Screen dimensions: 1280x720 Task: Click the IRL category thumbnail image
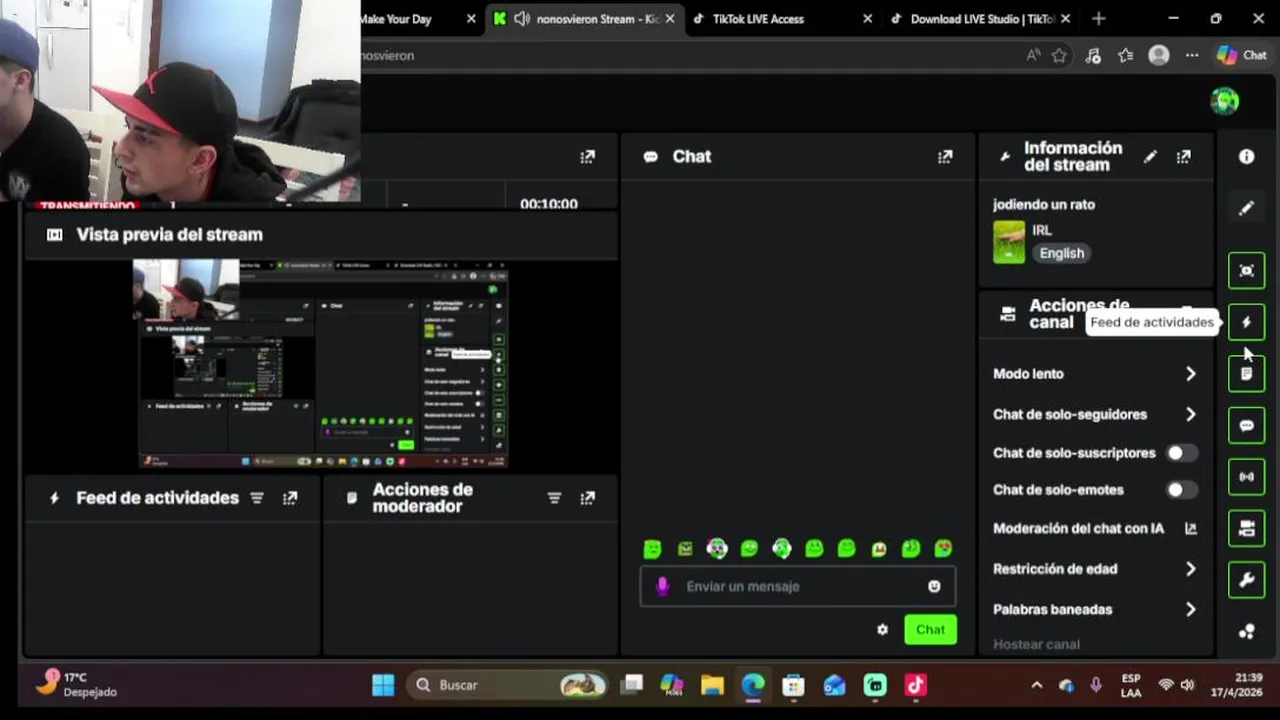1009,242
